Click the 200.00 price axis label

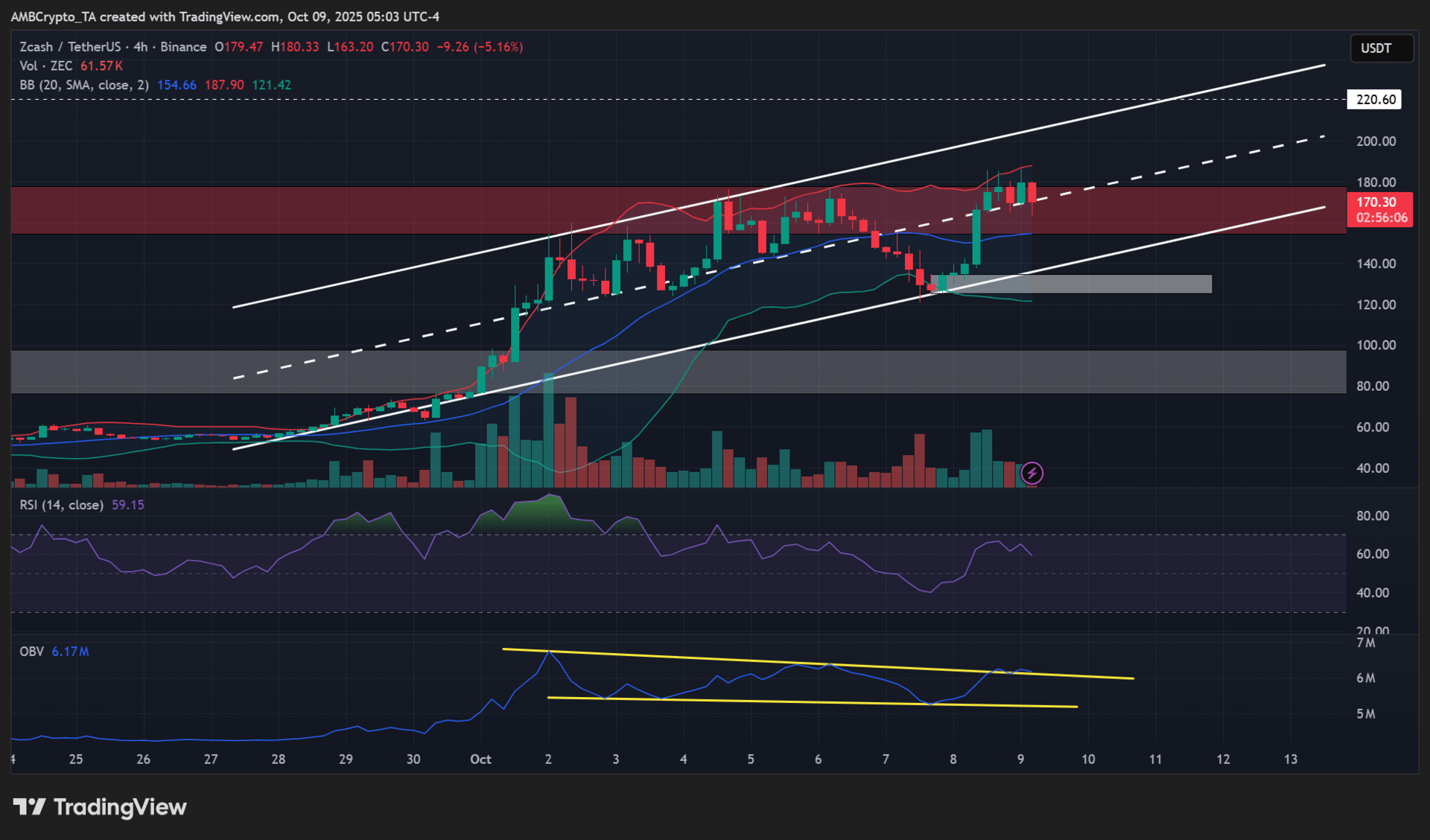(1376, 141)
